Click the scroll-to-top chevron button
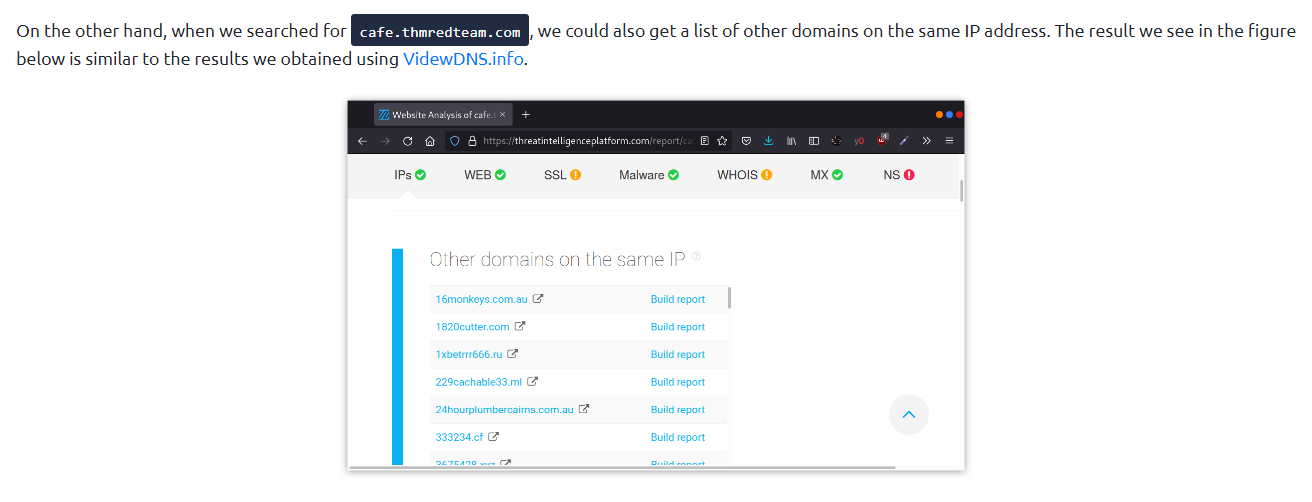Screen dimensions: 1312x502 point(908,414)
